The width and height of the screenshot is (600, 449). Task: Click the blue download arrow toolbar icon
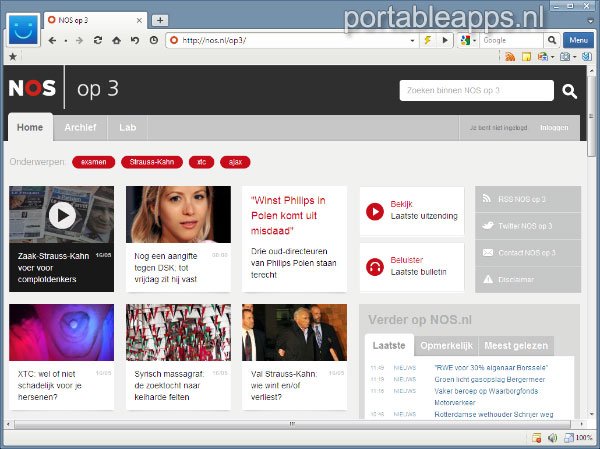(x=587, y=57)
